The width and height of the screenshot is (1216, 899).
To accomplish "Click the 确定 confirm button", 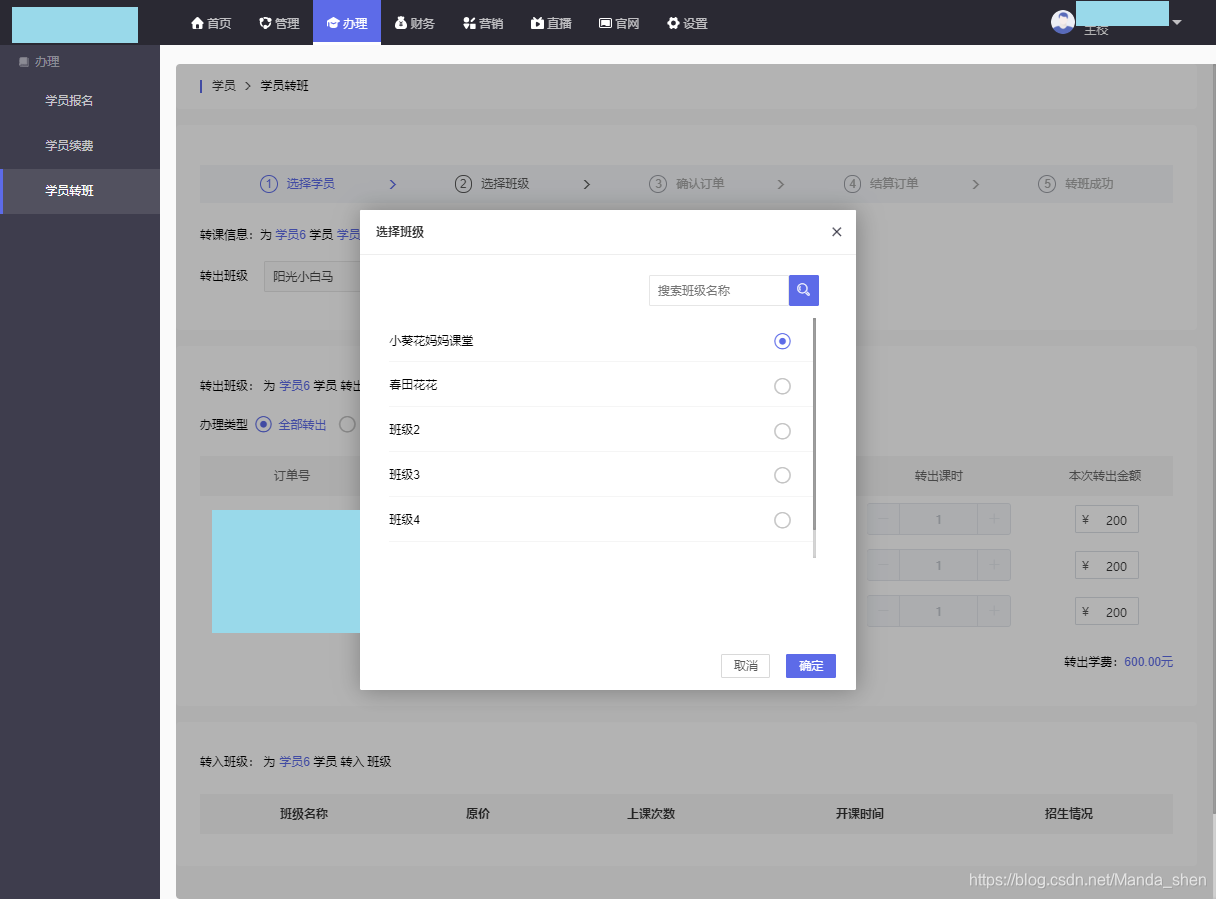I will [810, 665].
